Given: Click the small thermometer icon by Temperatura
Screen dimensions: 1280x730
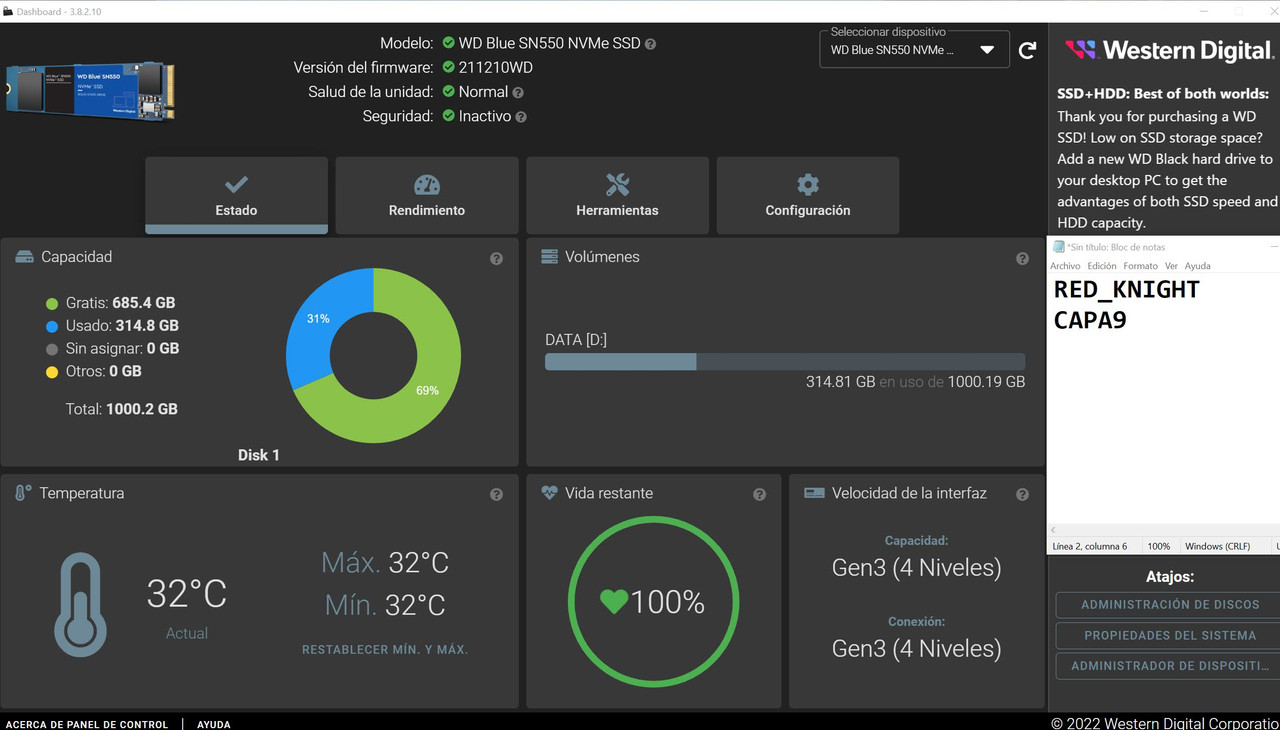Looking at the screenshot, I should click(23, 493).
